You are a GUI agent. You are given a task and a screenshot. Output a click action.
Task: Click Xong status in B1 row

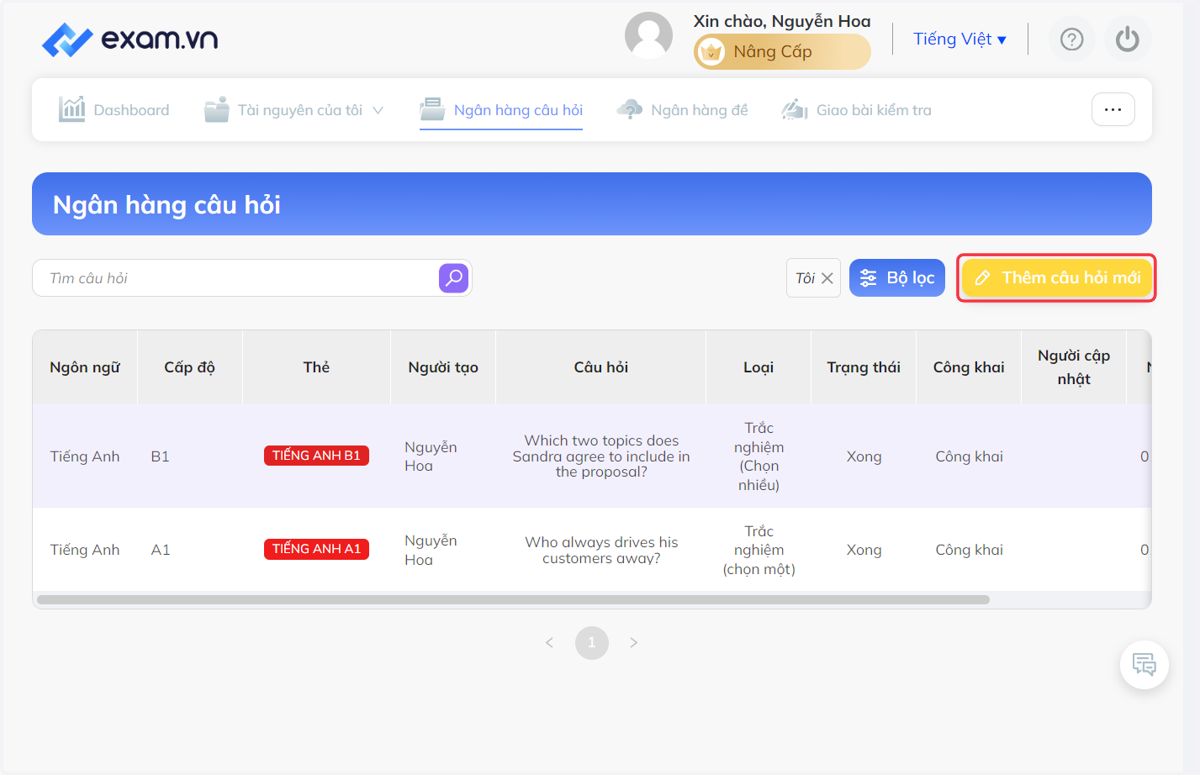point(864,456)
